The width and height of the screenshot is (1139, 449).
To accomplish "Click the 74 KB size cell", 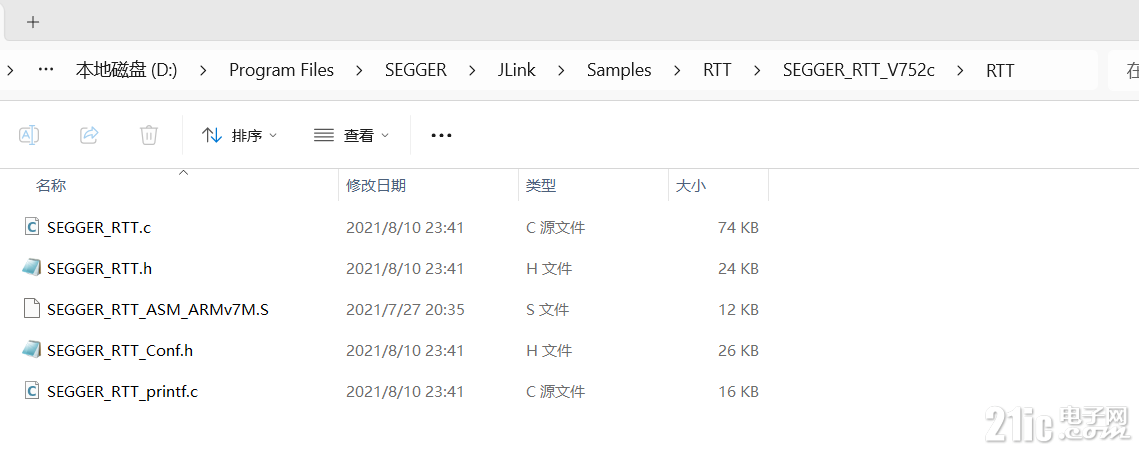I will coord(738,227).
